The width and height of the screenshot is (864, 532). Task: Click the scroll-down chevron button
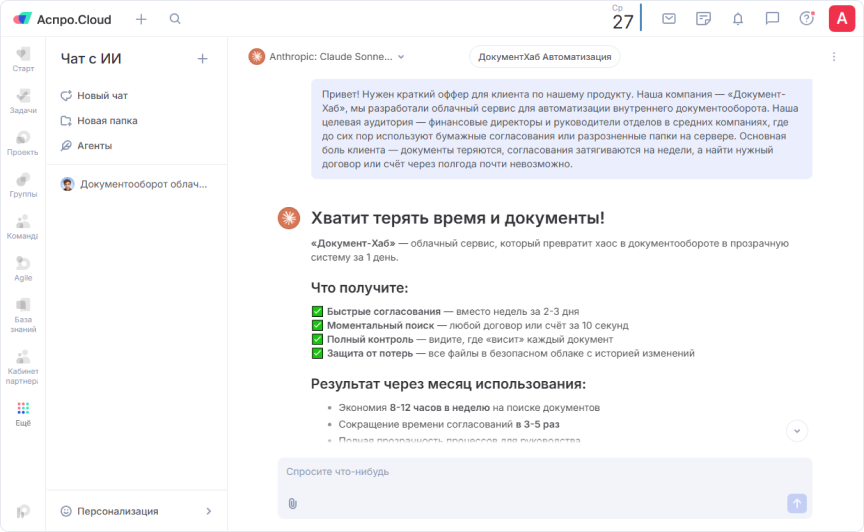pyautogui.click(x=797, y=431)
